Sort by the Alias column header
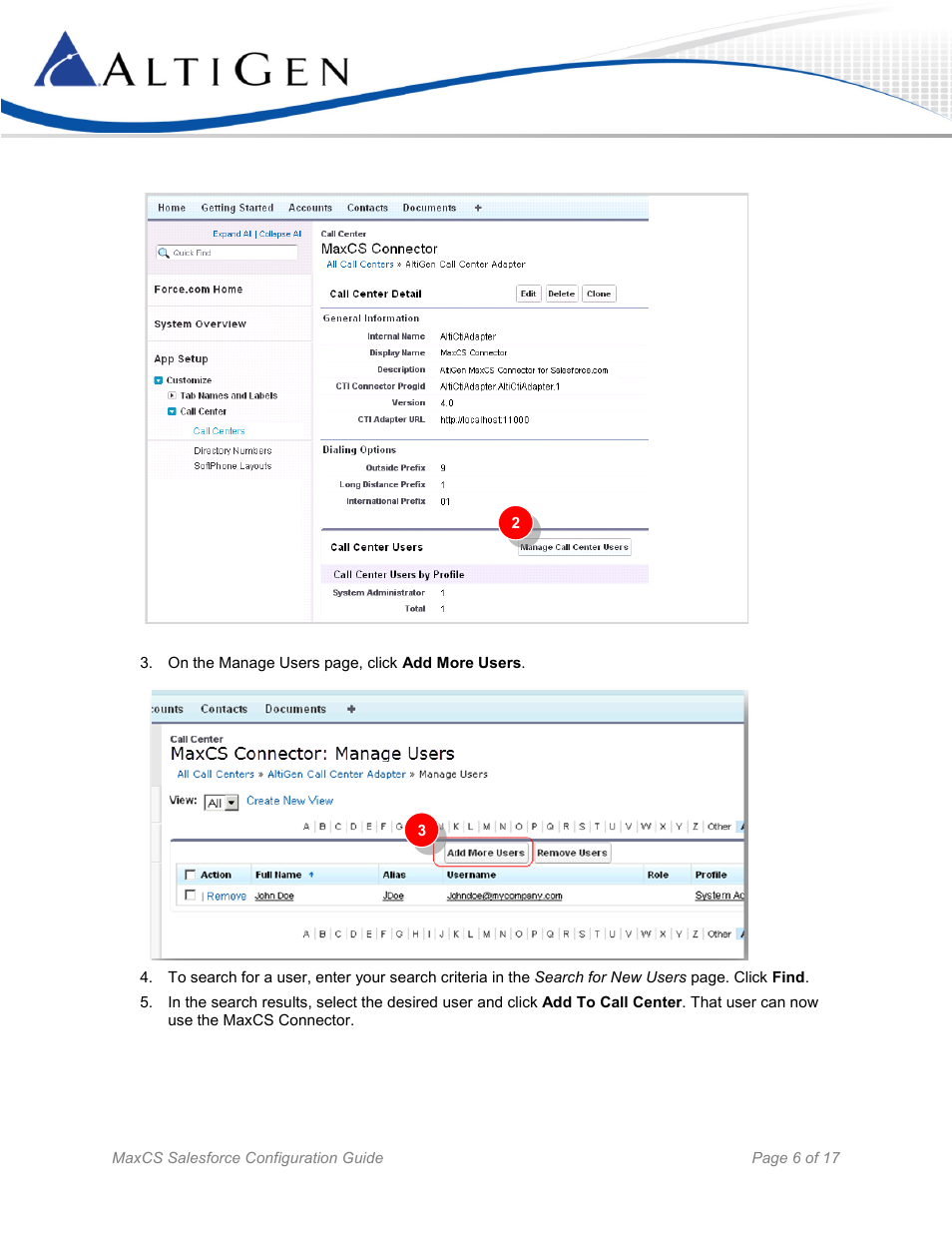Viewport: 952px width, 1233px height. (394, 875)
